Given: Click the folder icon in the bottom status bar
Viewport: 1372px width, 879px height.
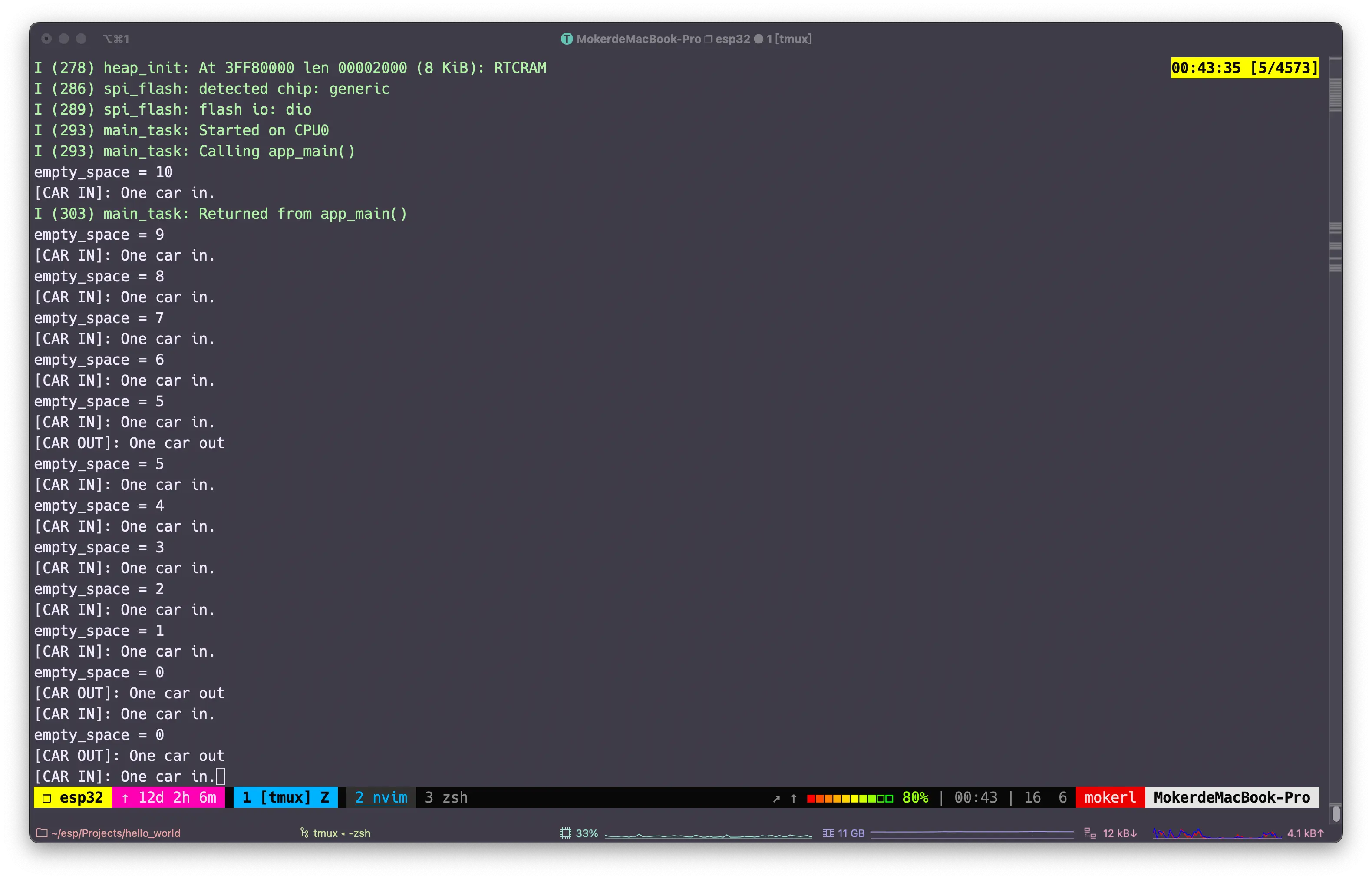Looking at the screenshot, I should [42, 833].
